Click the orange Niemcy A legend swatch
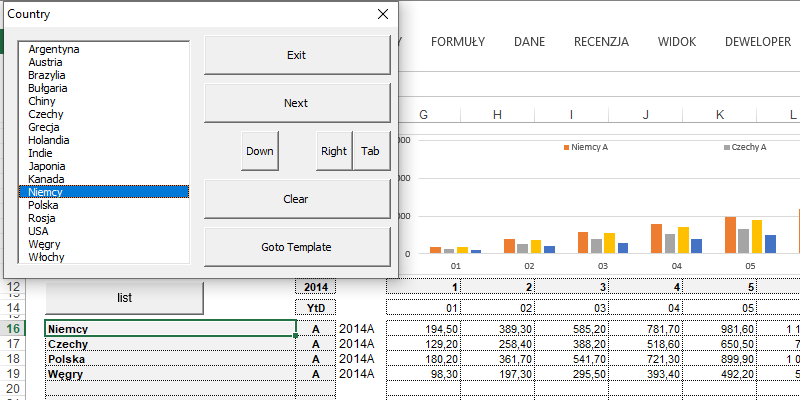This screenshot has height=400, width=800. point(565,147)
